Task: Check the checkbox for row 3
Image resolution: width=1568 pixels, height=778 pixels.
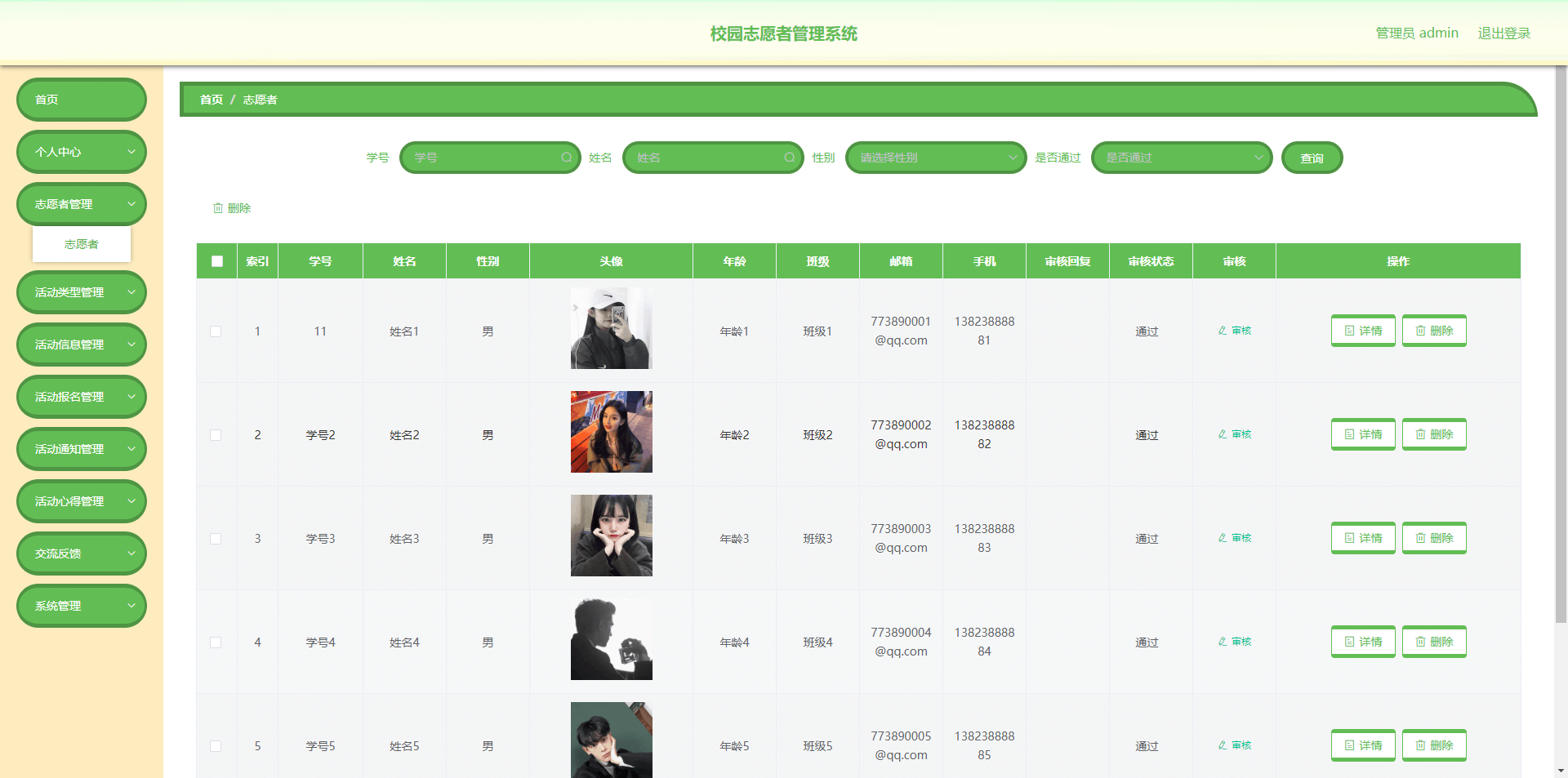Action: [216, 539]
